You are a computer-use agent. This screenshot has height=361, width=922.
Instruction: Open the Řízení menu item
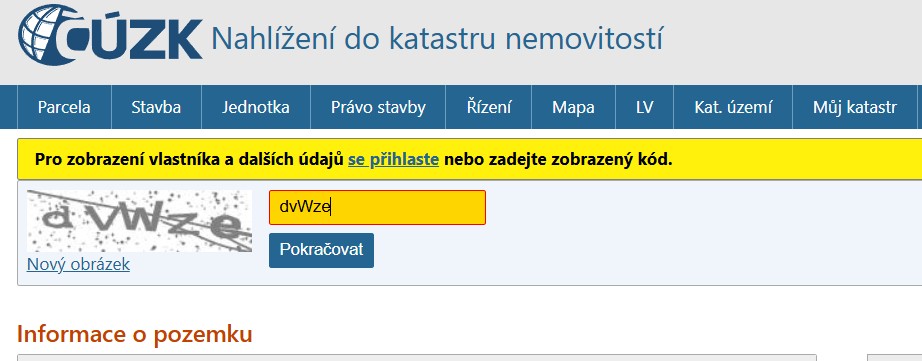click(489, 107)
